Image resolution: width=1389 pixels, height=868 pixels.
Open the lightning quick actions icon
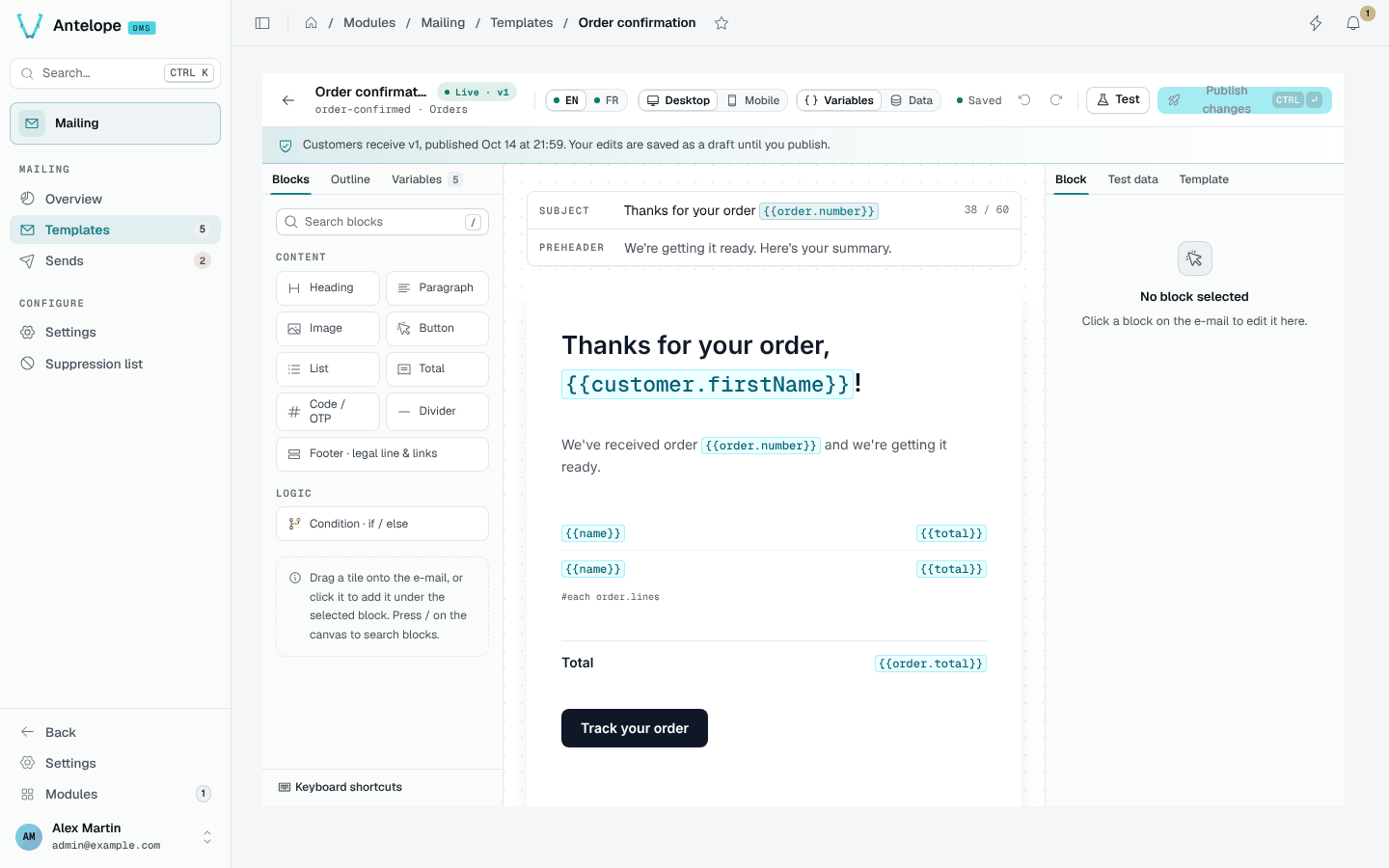pos(1316,23)
